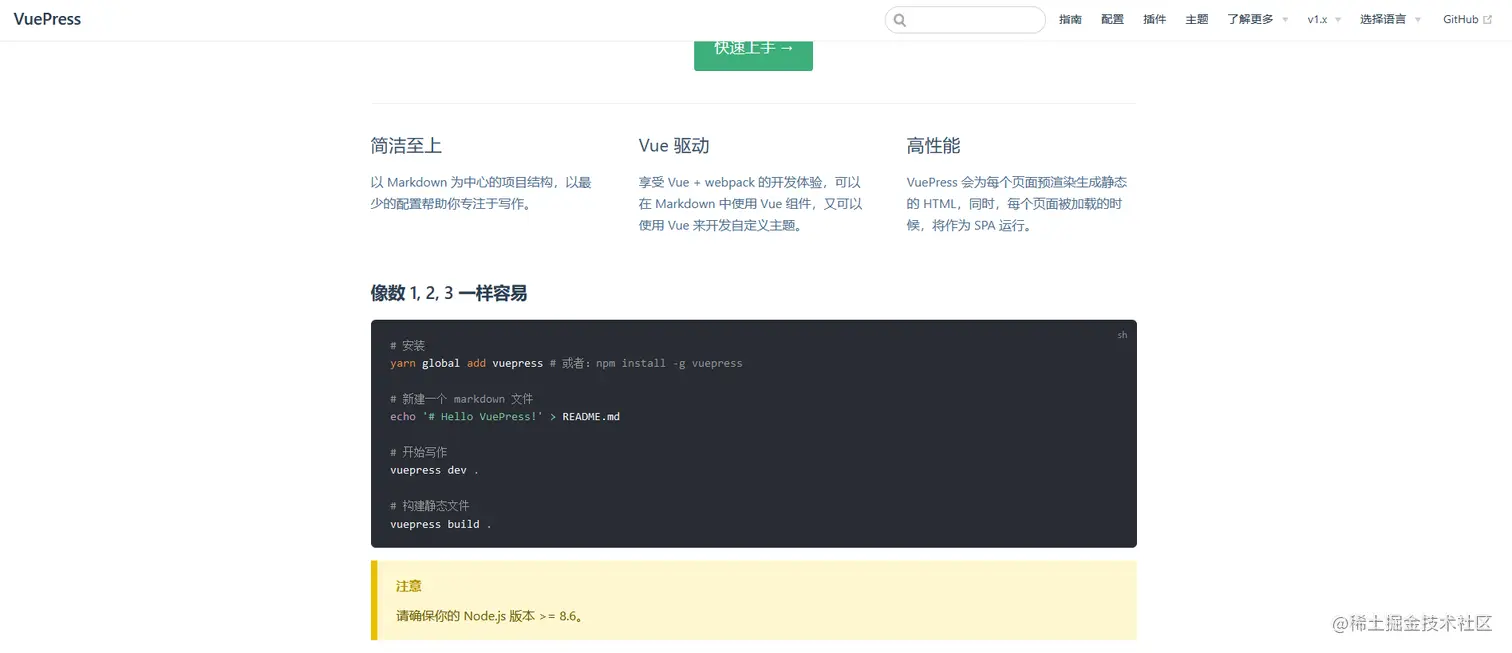The height and width of the screenshot is (653, 1512).
Task: Click the 预渲染生成静态 HTML description paragraph
Action: coord(1017,204)
